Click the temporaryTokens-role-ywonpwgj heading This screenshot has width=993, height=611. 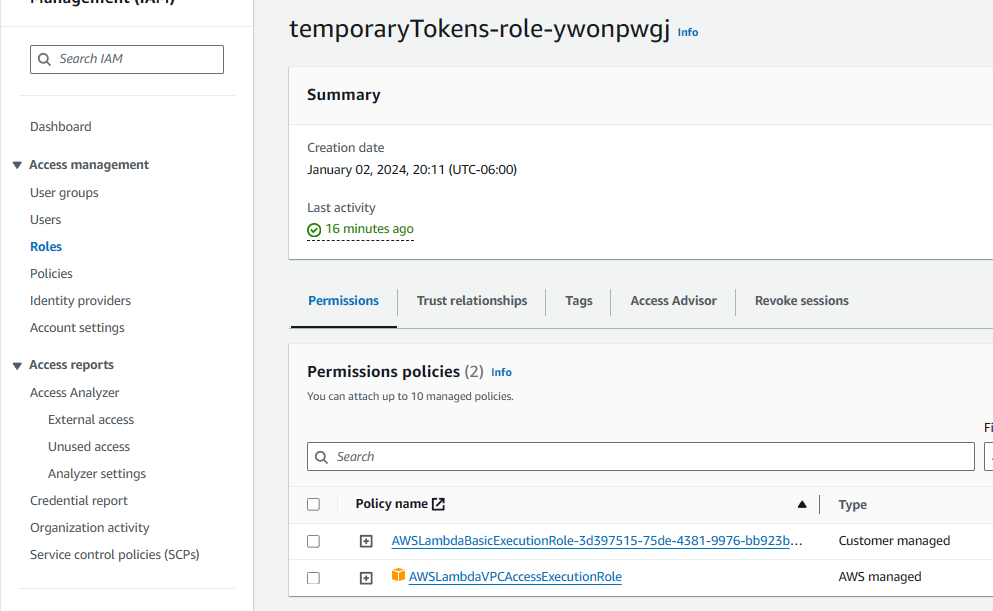[479, 29]
